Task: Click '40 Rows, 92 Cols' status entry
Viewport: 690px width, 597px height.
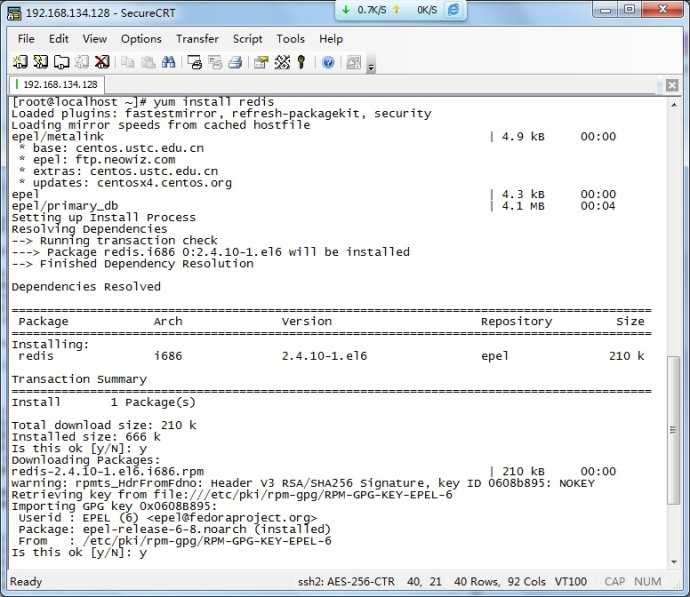Action: point(499,582)
